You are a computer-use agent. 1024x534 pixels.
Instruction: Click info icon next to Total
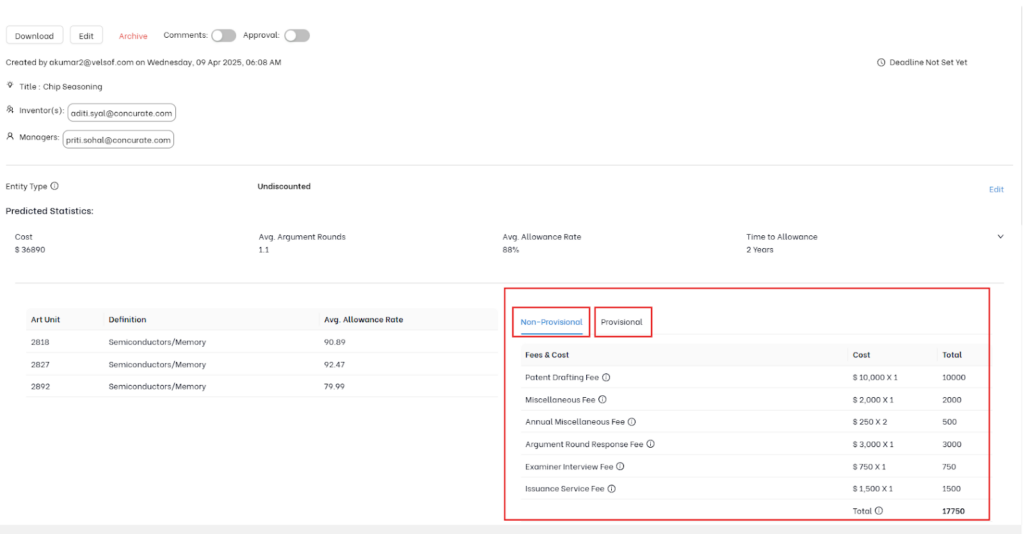point(878,511)
